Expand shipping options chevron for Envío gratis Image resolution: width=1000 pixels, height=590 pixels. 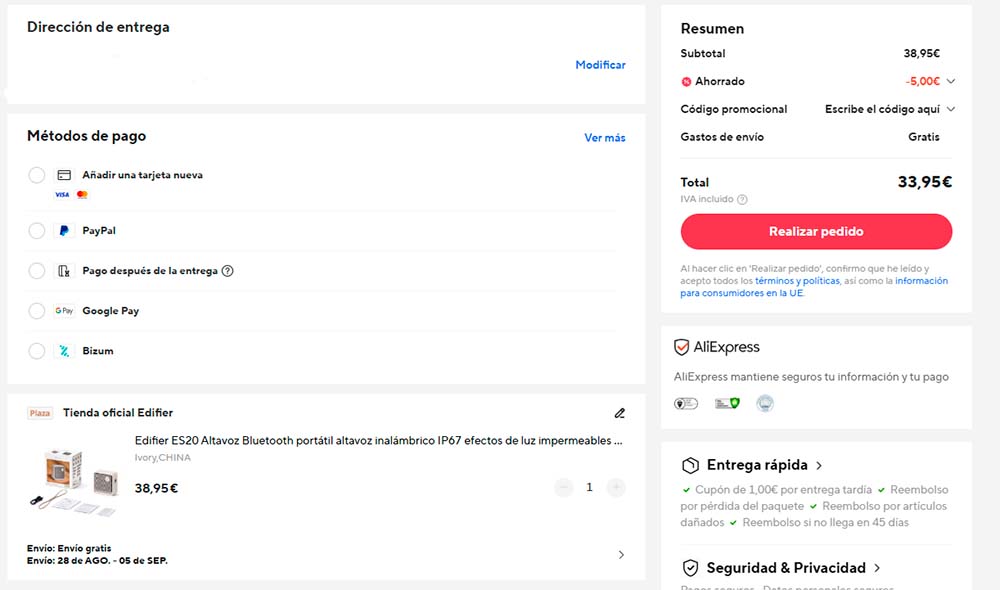coord(621,554)
